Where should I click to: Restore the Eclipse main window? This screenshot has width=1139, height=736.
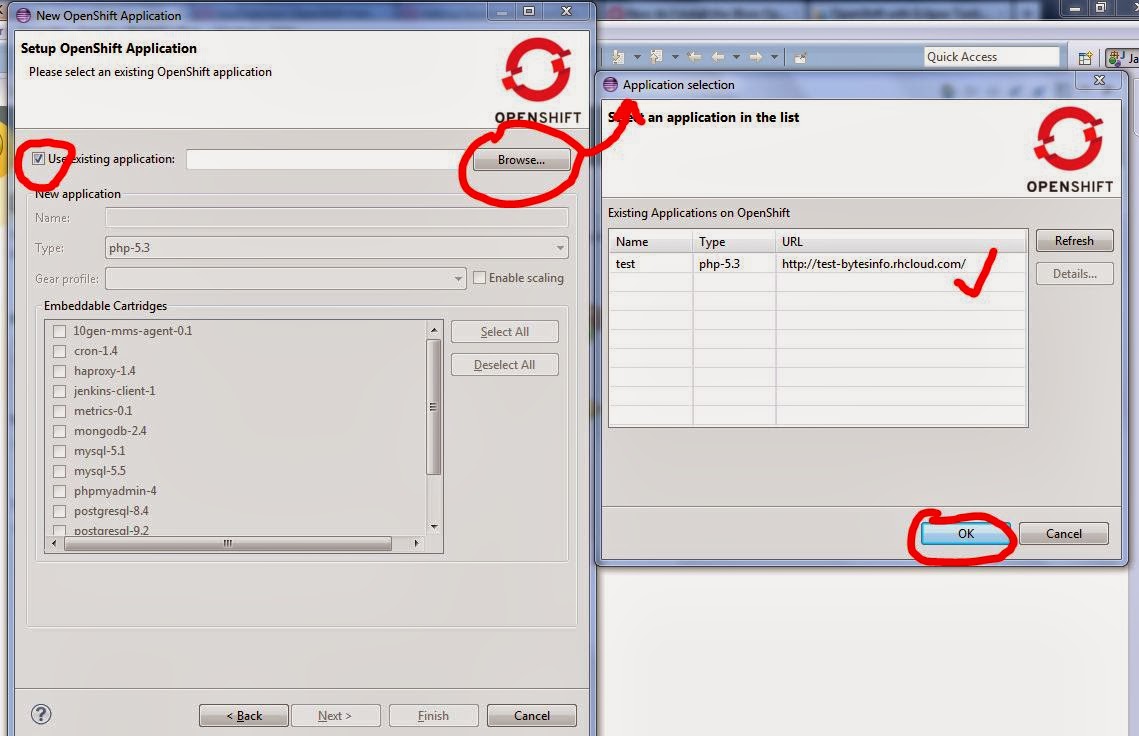[1101, 8]
